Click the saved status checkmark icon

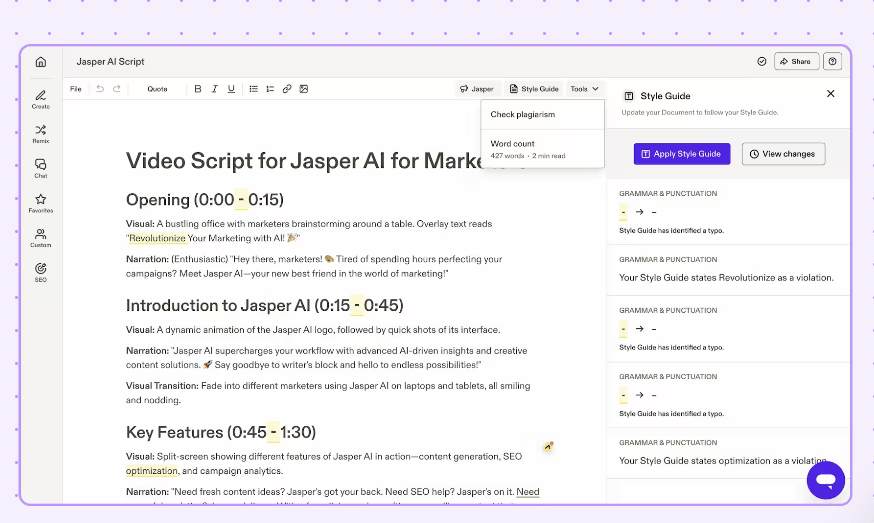click(x=761, y=61)
